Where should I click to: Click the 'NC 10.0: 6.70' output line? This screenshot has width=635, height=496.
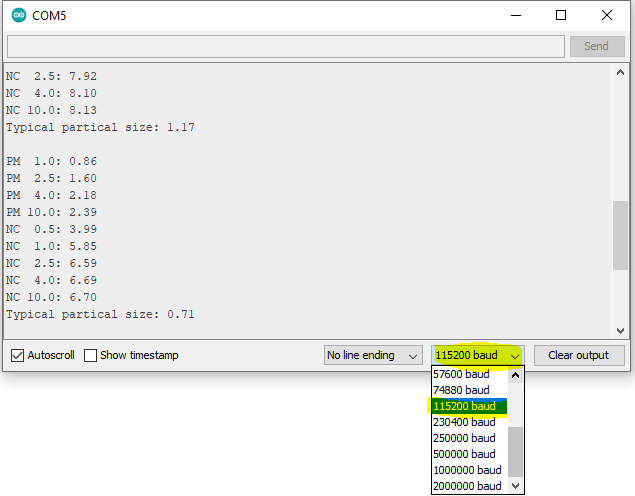point(51,297)
